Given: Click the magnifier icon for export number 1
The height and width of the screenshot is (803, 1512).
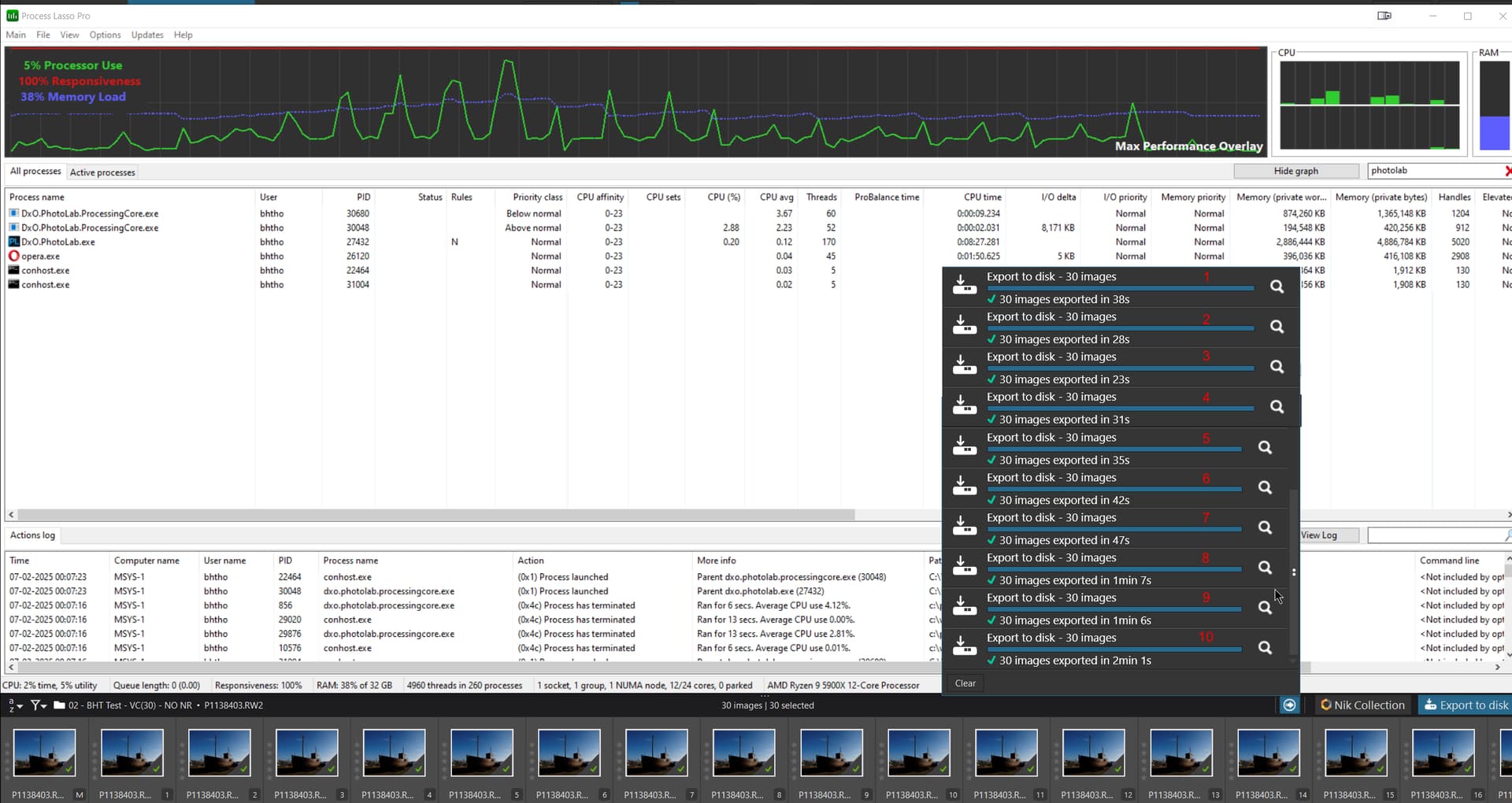Looking at the screenshot, I should click(1277, 287).
